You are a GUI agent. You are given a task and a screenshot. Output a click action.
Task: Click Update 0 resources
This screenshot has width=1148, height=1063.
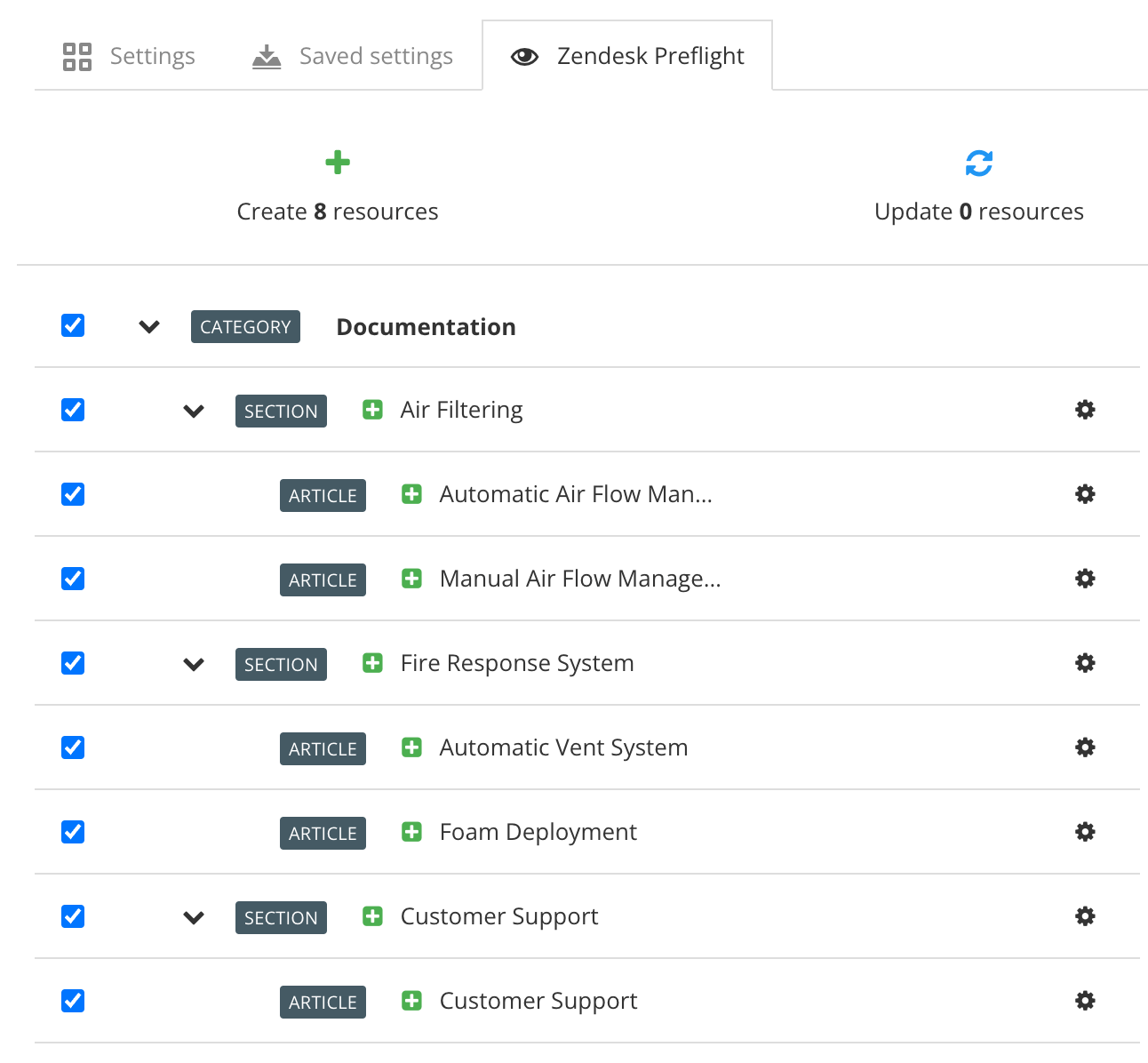coord(978,212)
